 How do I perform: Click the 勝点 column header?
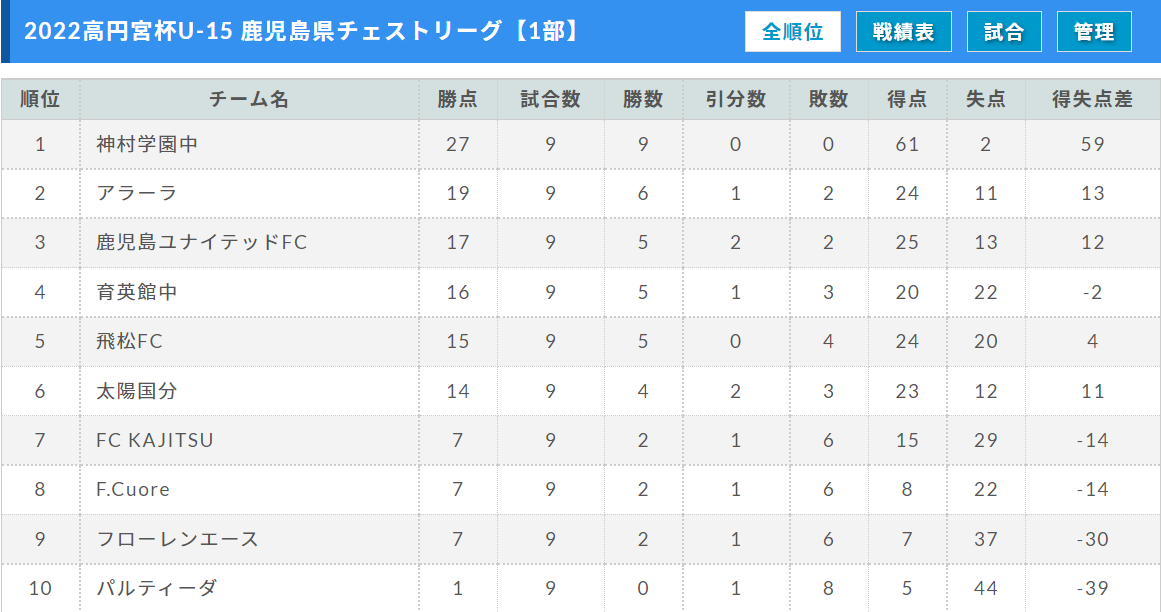pos(458,99)
